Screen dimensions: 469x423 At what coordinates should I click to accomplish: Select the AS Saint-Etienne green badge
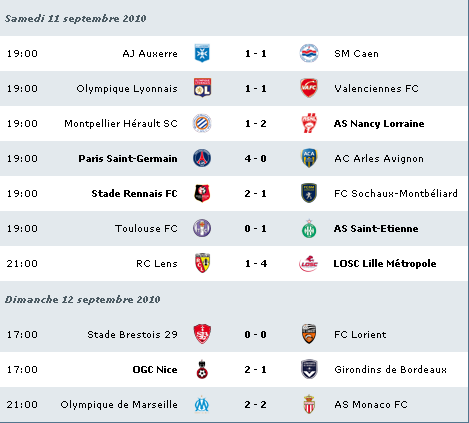point(309,229)
